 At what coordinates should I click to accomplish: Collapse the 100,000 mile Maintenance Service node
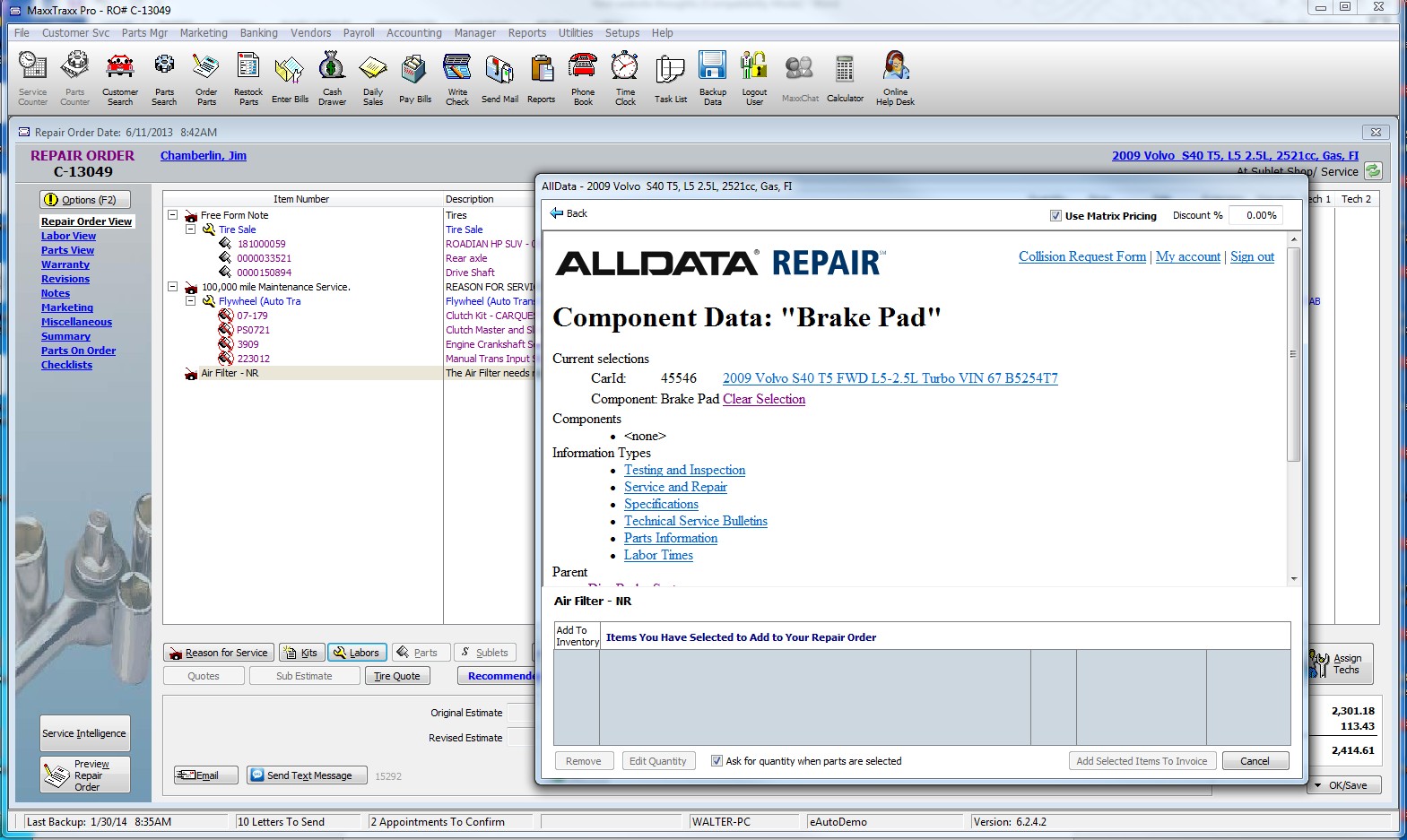[172, 287]
